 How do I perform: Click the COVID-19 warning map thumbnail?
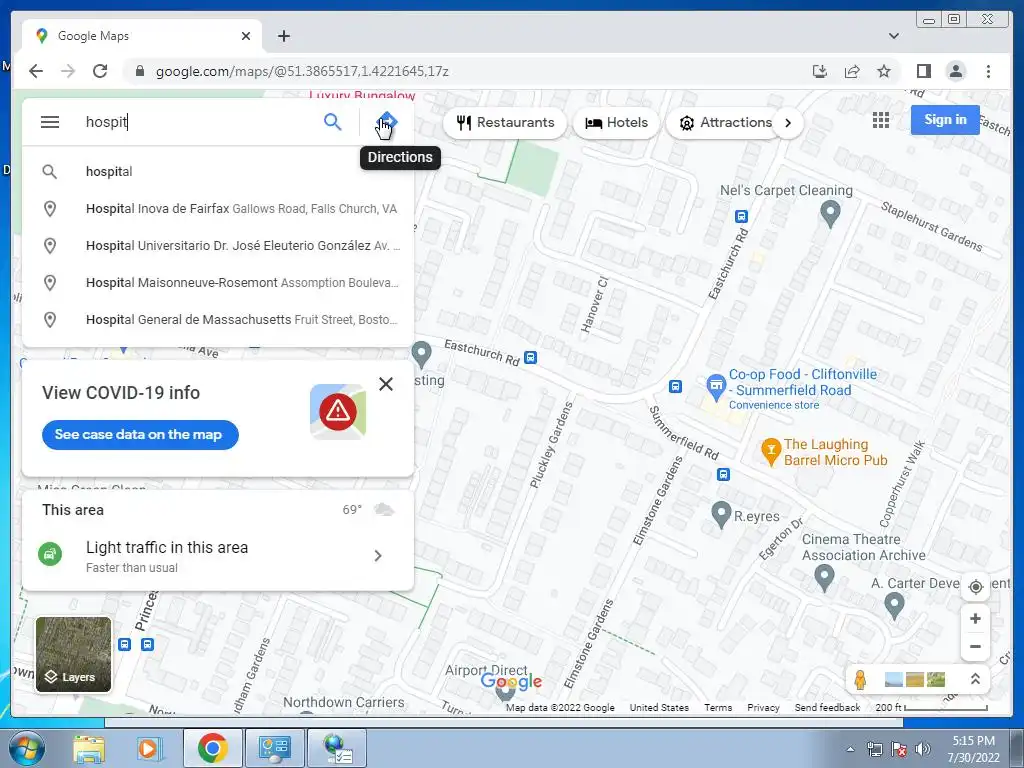[x=338, y=411]
